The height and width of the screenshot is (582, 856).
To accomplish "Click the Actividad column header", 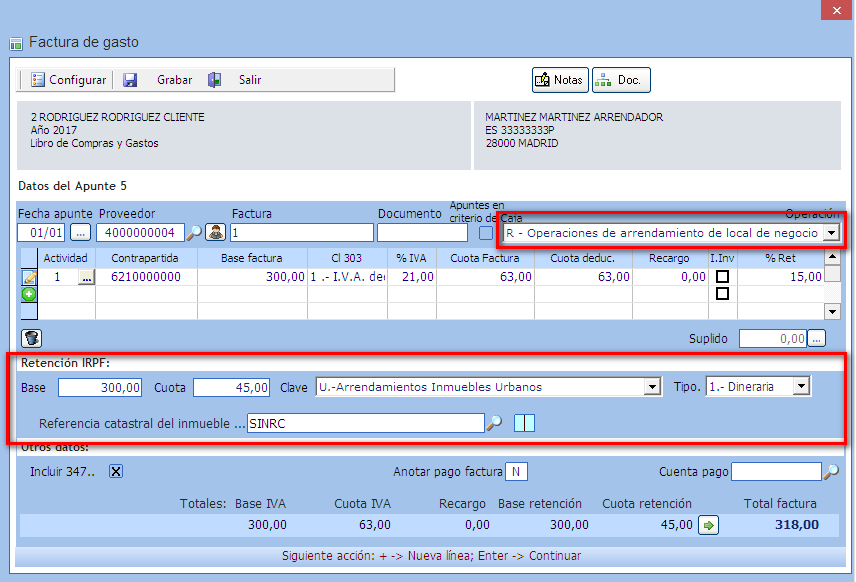I will [x=66, y=258].
